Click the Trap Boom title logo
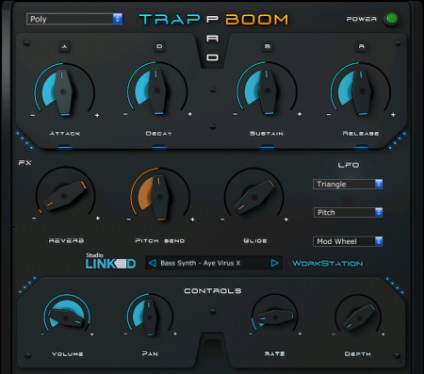The height and width of the screenshot is (374, 424). pos(214,20)
